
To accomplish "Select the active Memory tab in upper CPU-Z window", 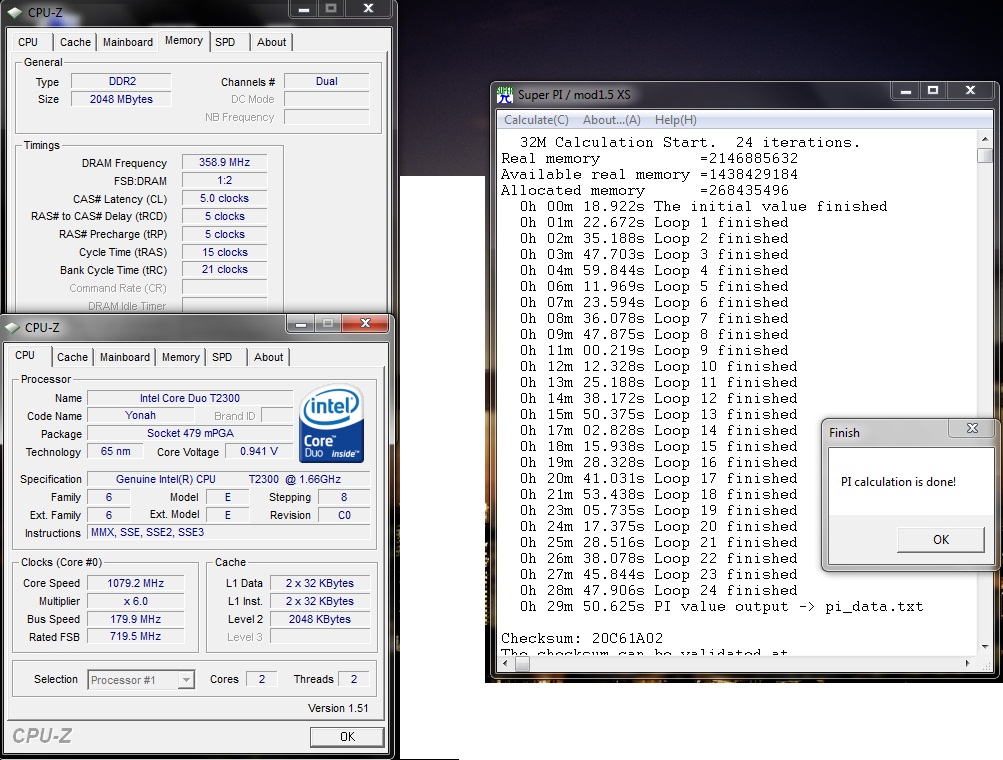I will pos(184,40).
